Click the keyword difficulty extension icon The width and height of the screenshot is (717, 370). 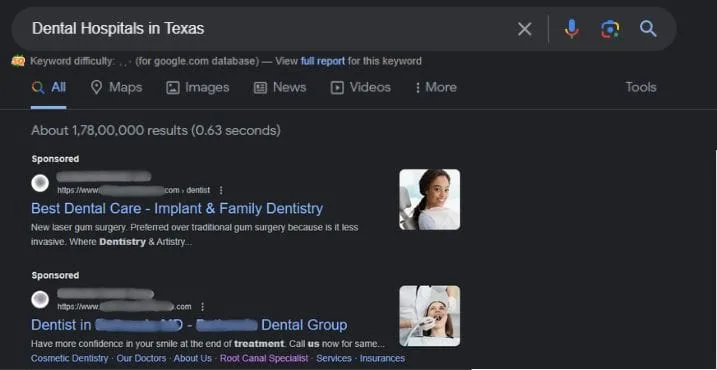18,61
